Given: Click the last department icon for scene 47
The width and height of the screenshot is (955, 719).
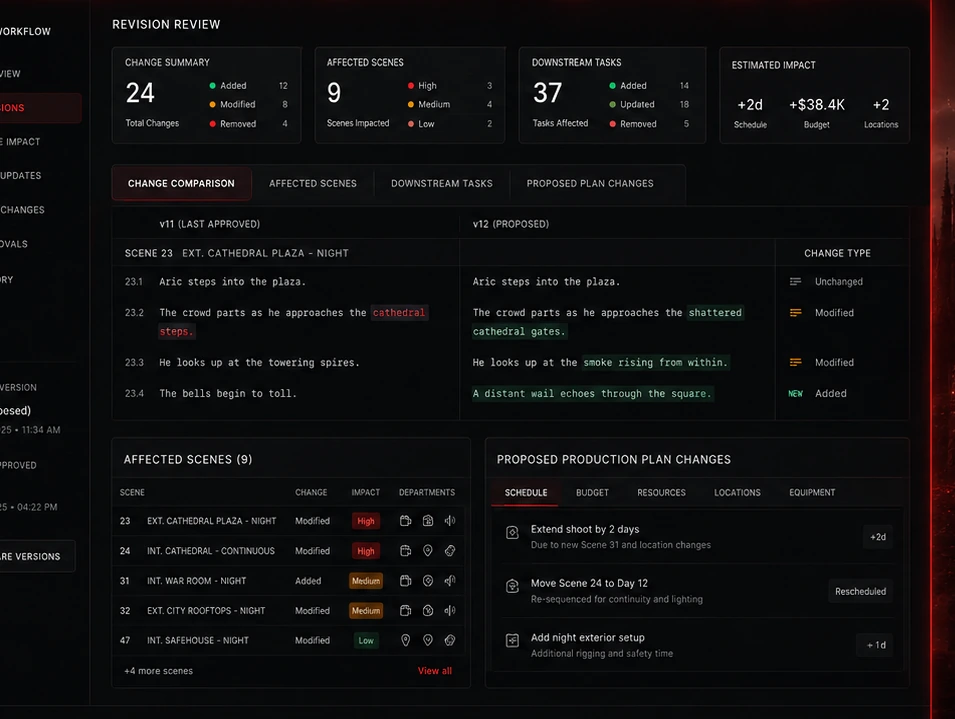Looking at the screenshot, I should [x=450, y=640].
